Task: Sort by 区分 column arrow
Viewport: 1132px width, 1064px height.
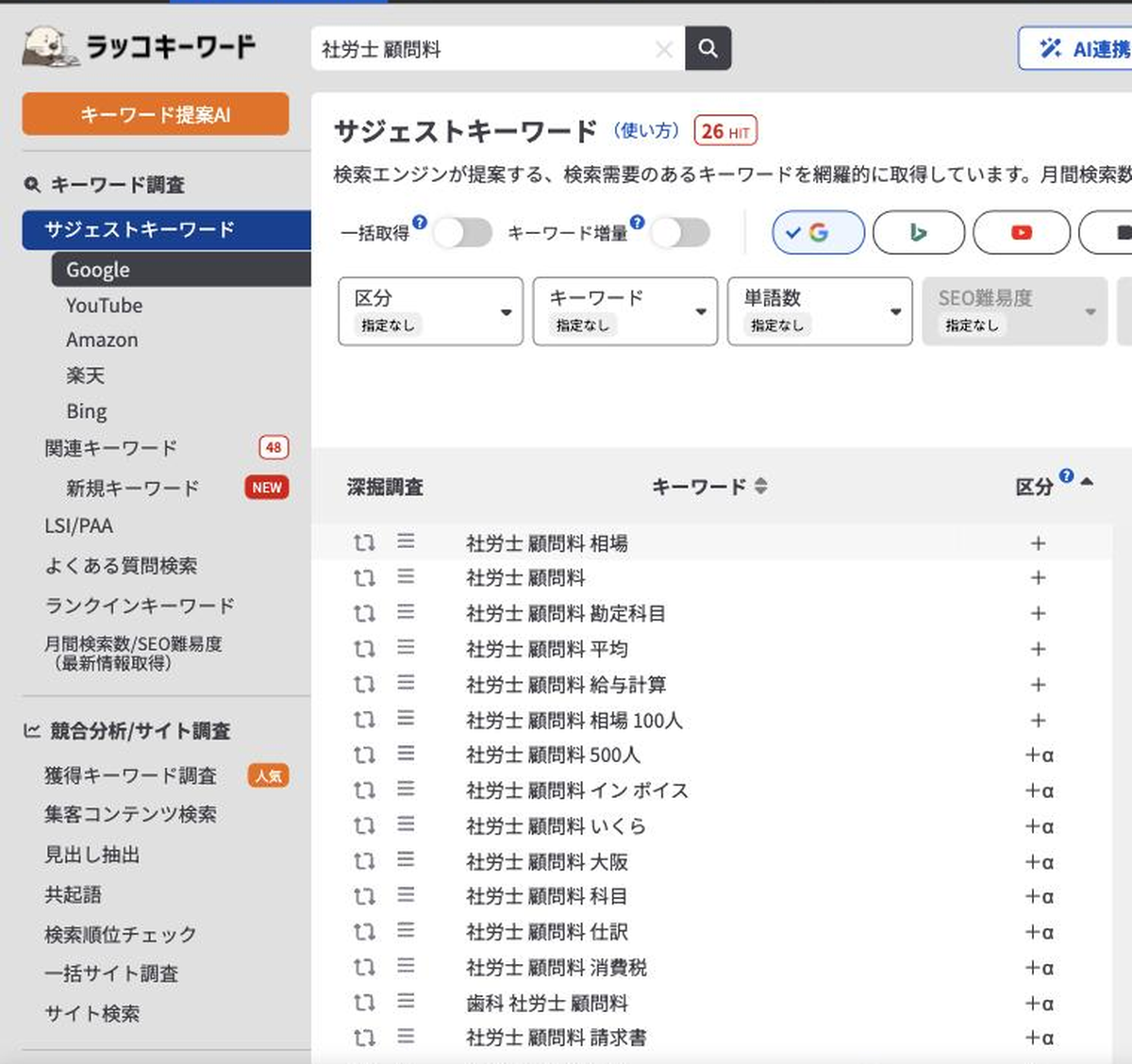Action: click(1087, 482)
